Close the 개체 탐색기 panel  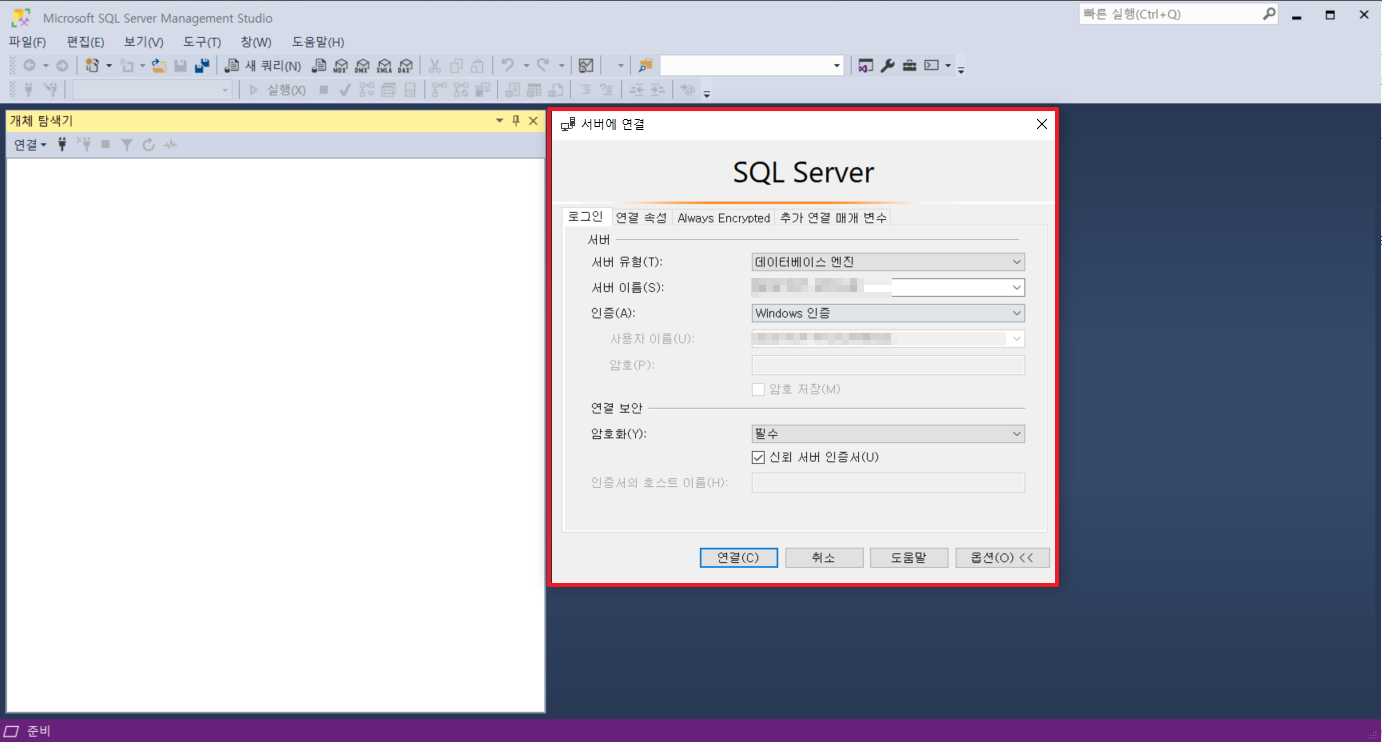coord(533,121)
